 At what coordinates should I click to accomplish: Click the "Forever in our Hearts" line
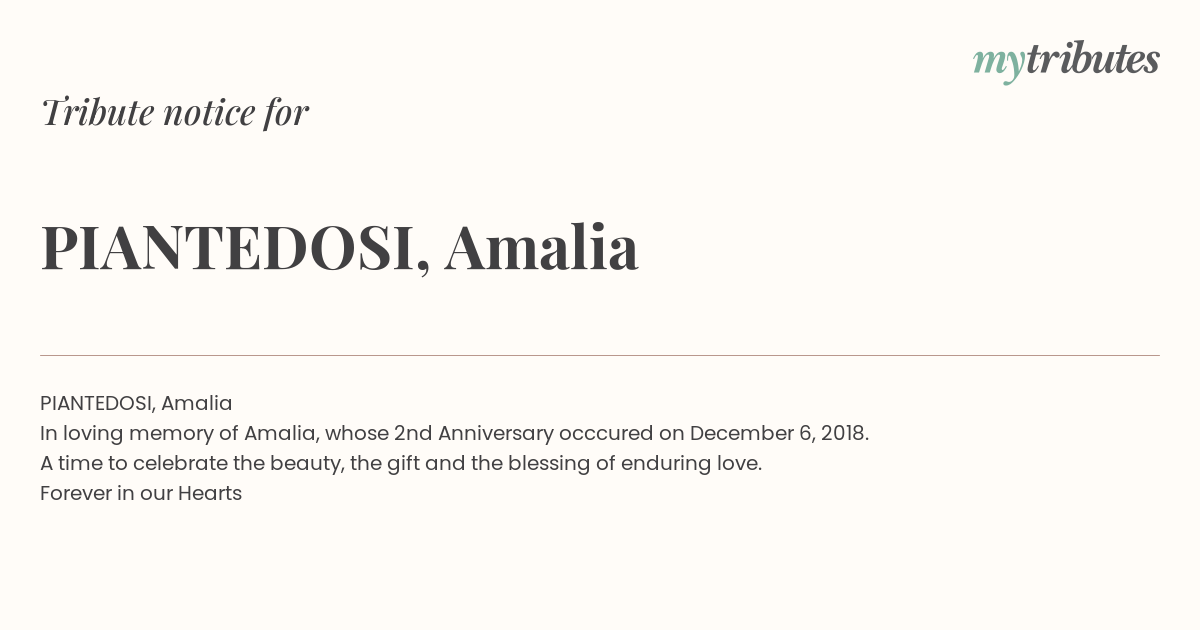[x=141, y=493]
